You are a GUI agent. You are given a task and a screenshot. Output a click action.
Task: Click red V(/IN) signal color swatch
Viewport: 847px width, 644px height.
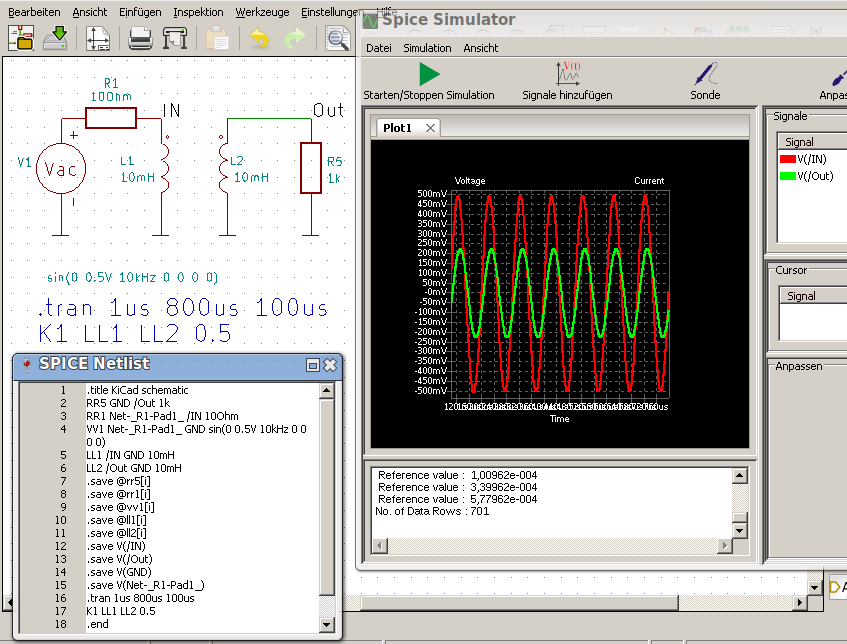point(788,159)
